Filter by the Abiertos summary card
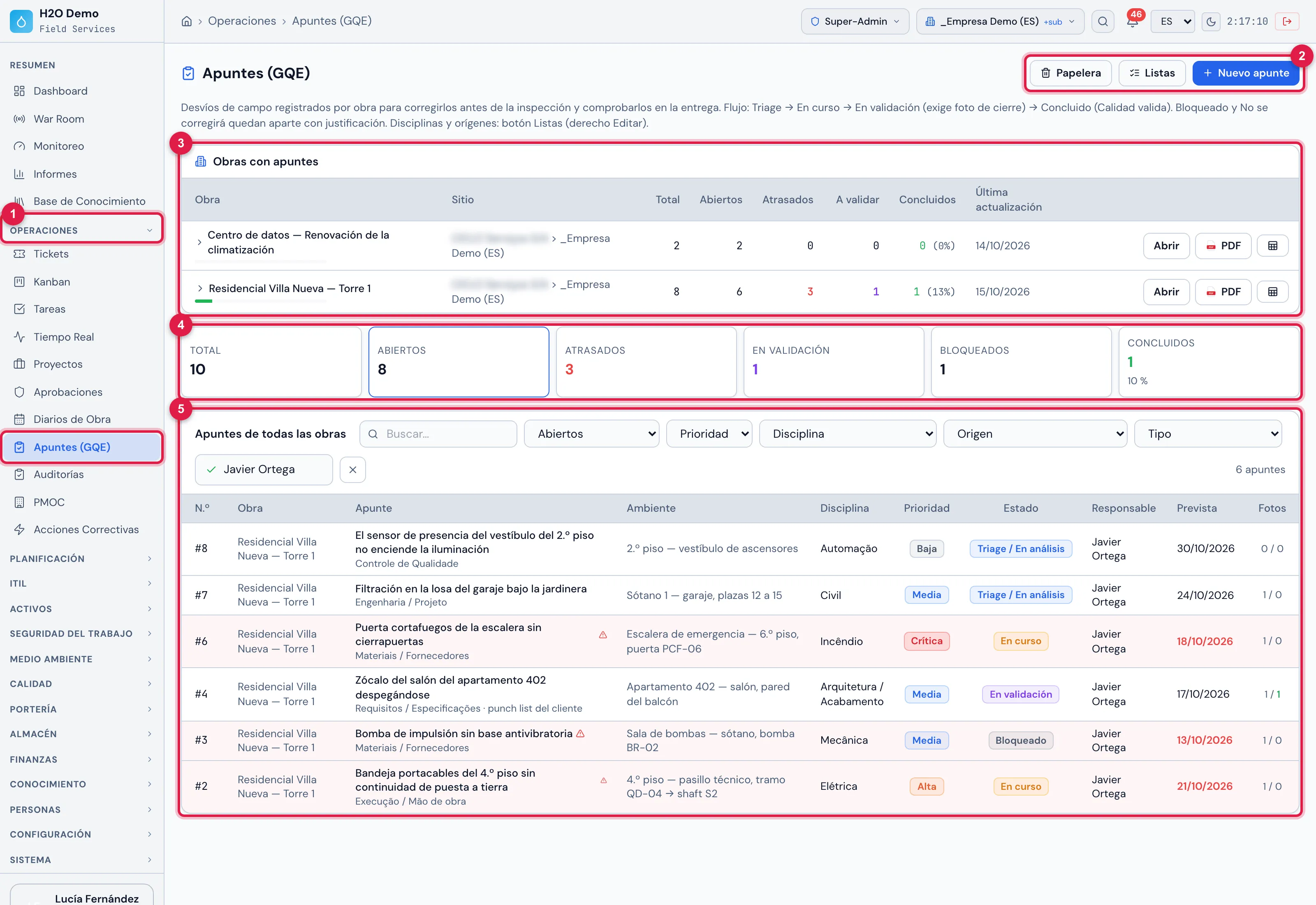Screen dimensions: 1316x905 tap(459, 362)
